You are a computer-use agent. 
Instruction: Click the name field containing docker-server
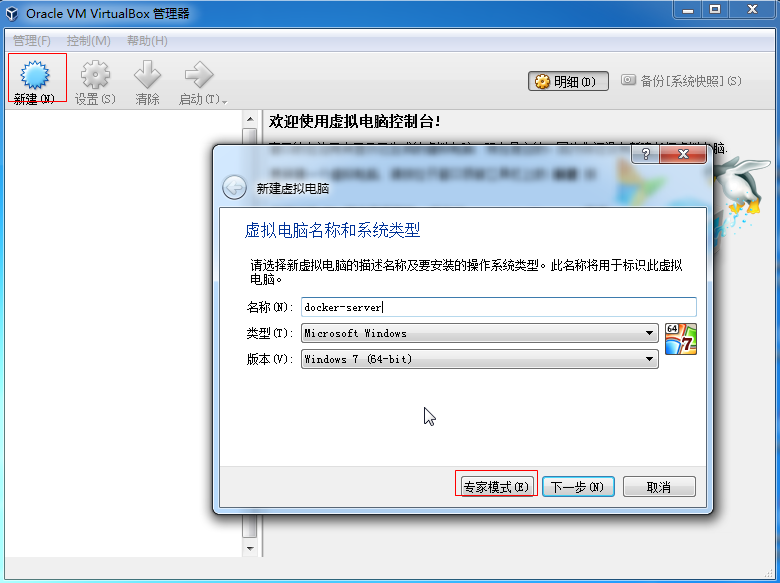pos(498,307)
